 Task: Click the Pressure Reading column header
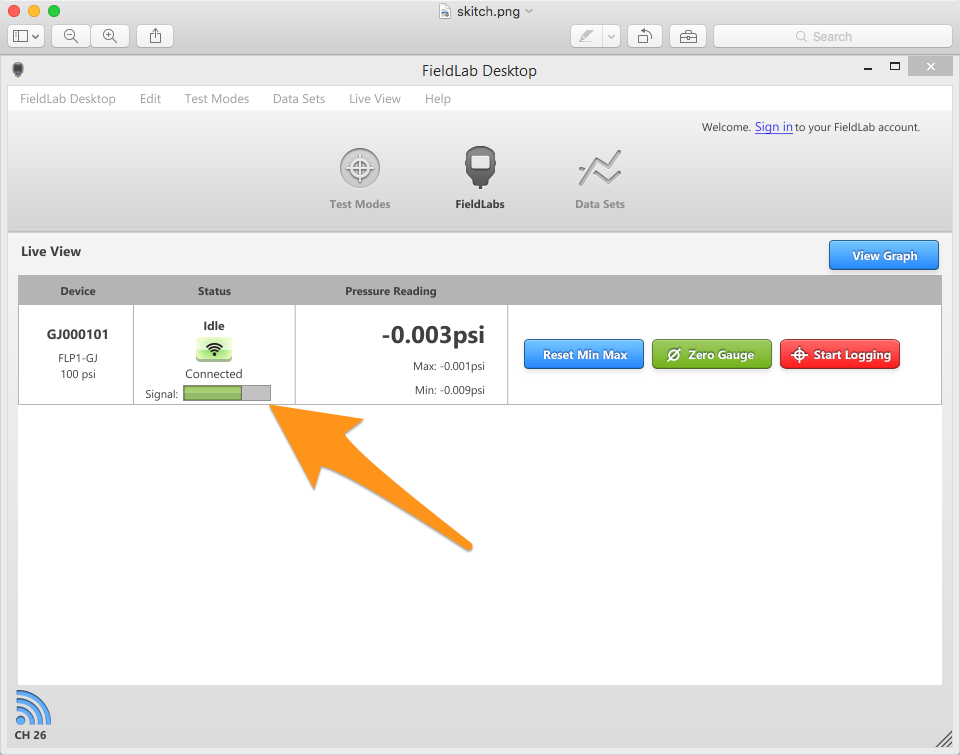(391, 291)
